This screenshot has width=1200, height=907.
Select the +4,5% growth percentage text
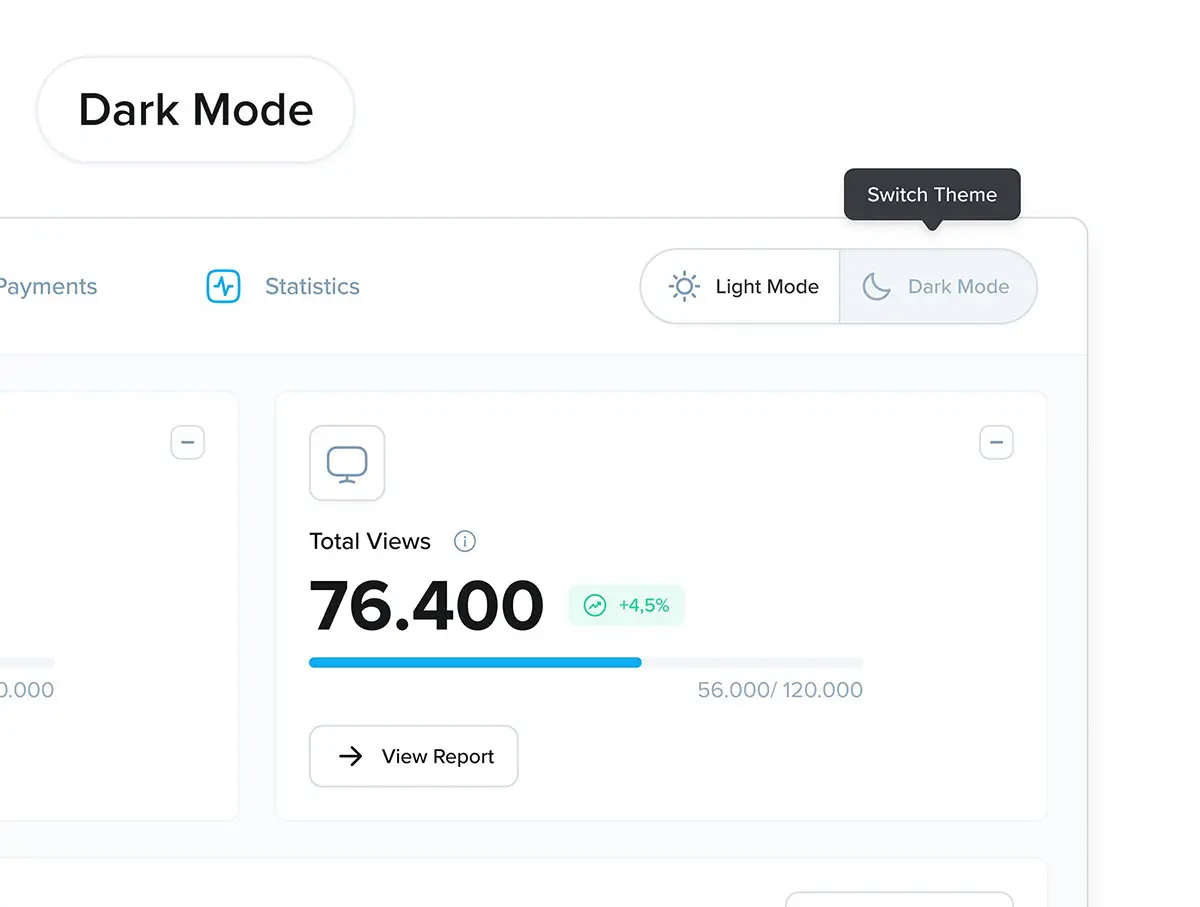pos(644,605)
